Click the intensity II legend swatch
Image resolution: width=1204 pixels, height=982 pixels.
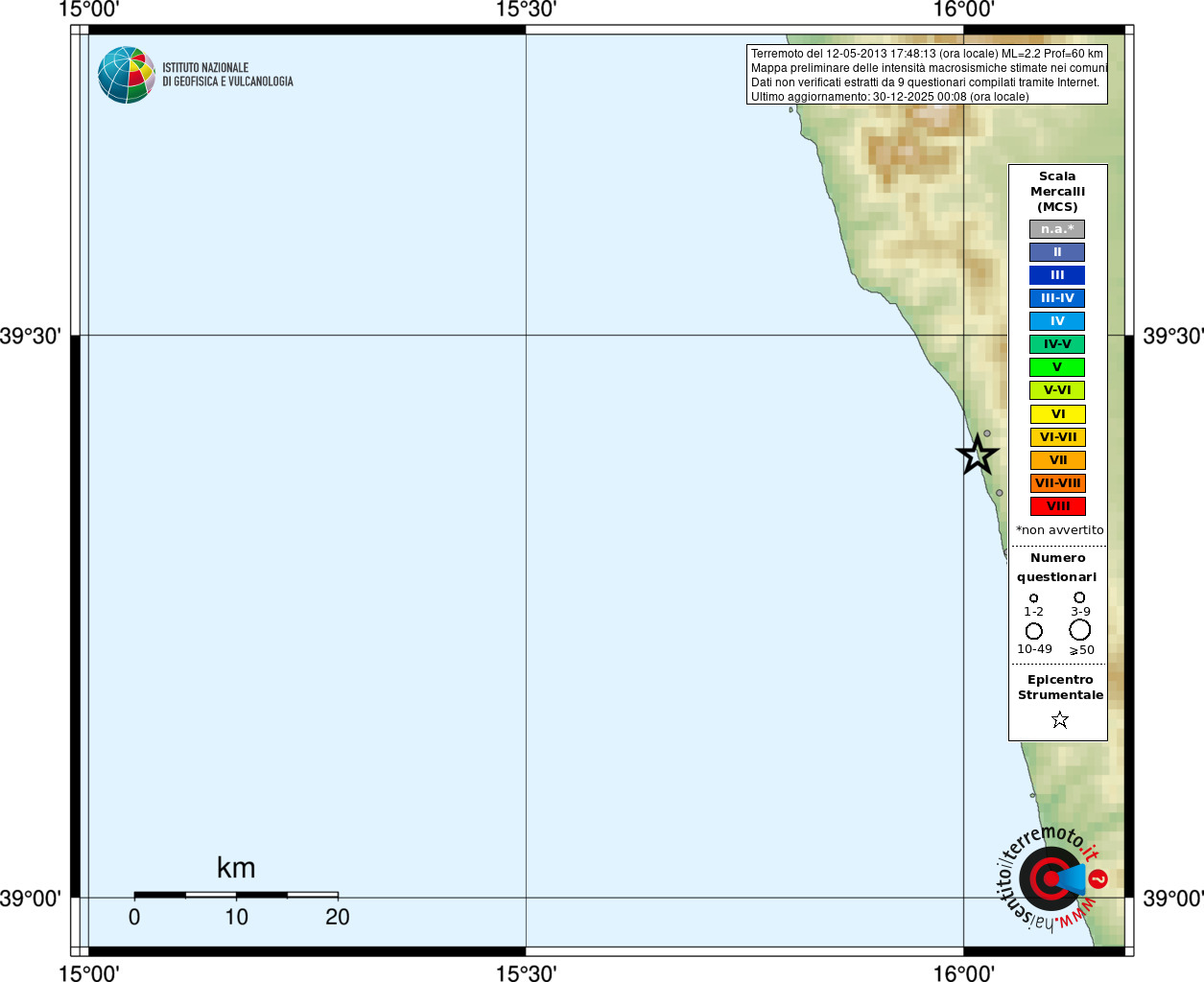tap(1057, 252)
